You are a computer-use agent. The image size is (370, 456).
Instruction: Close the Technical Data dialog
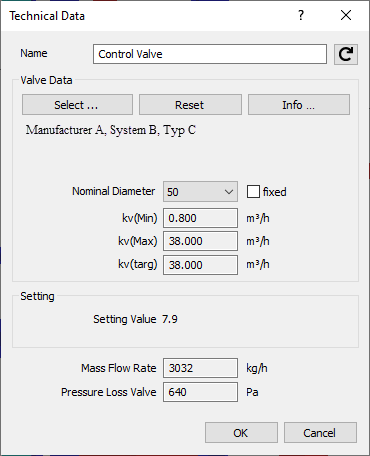(x=346, y=15)
